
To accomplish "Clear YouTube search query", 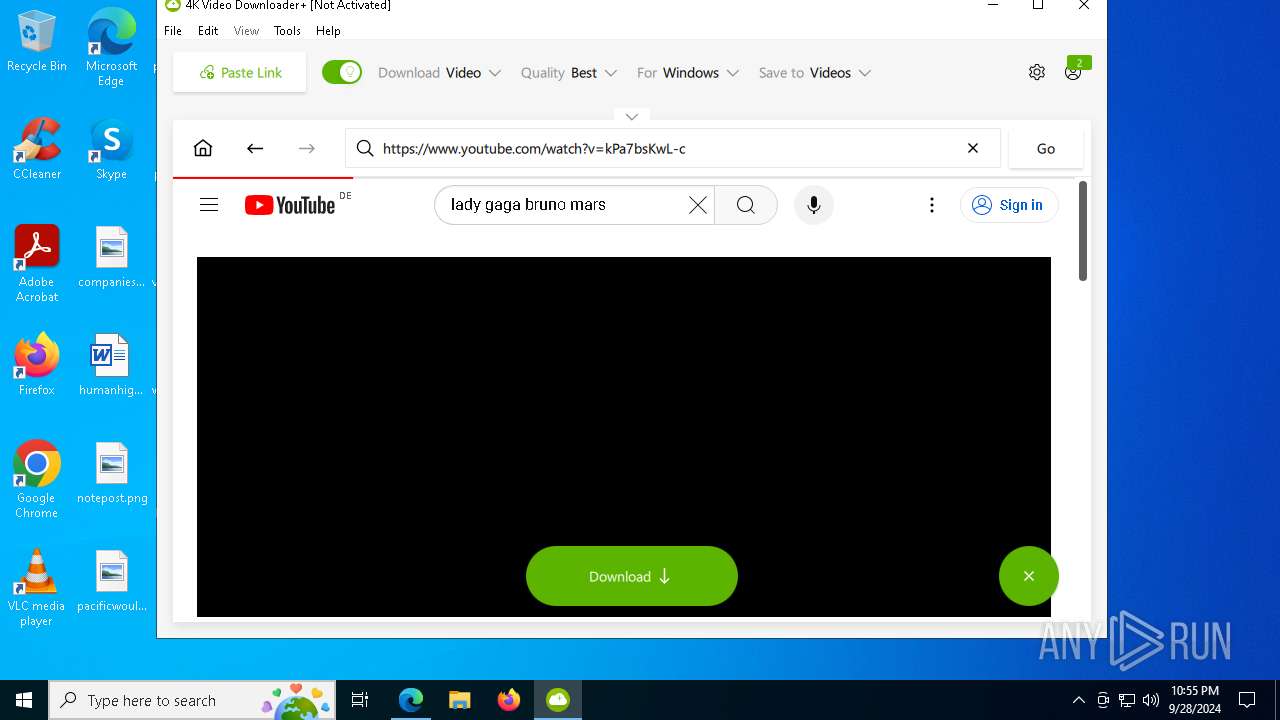I will 698,205.
